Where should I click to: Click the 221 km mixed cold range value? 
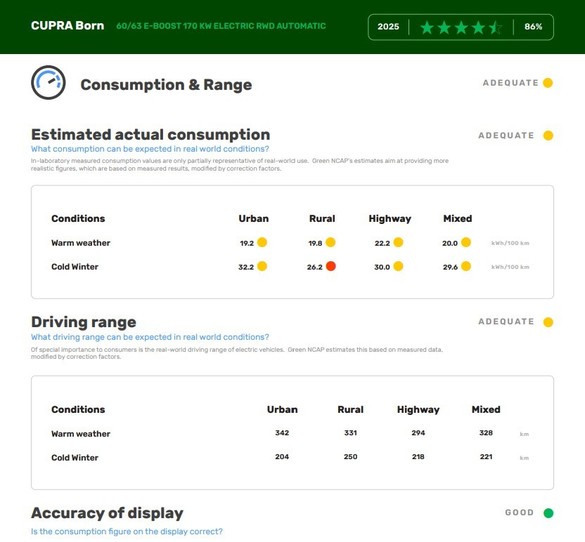(x=486, y=457)
